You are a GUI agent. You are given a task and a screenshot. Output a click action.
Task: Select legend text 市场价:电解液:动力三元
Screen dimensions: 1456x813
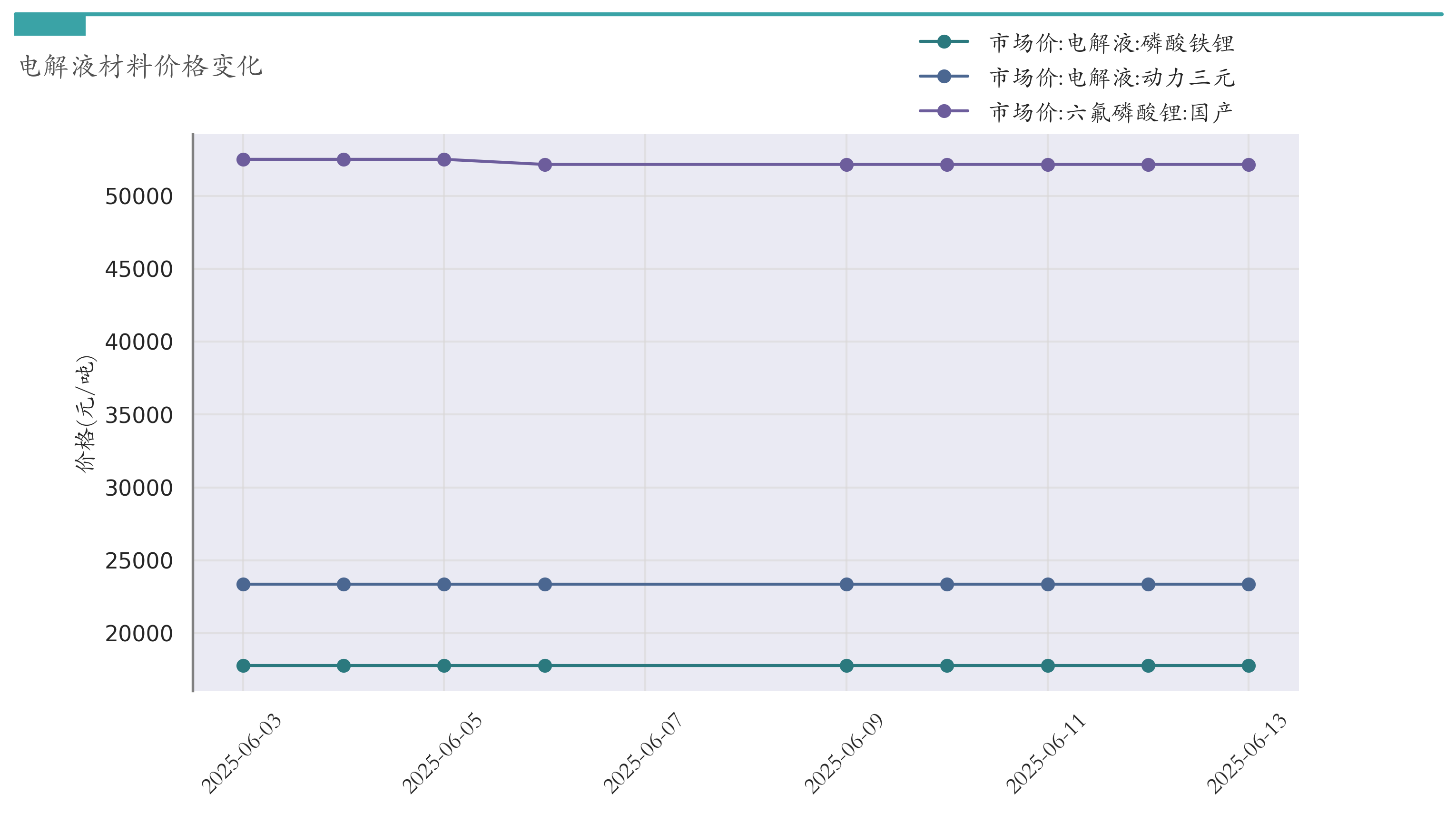(1111, 78)
